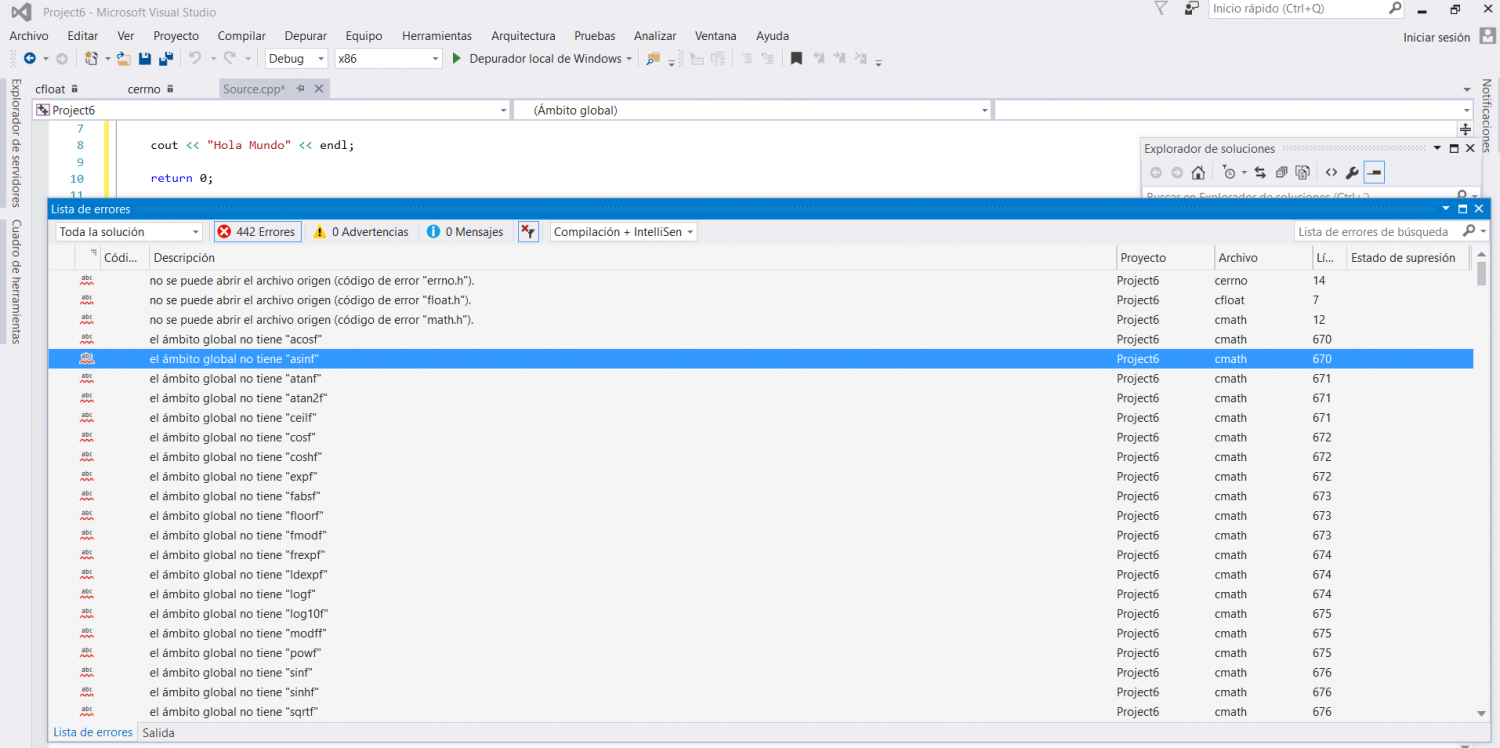The image size is (1500, 748).
Task: Click the View Code angle-brackets icon
Action: click(x=1331, y=173)
